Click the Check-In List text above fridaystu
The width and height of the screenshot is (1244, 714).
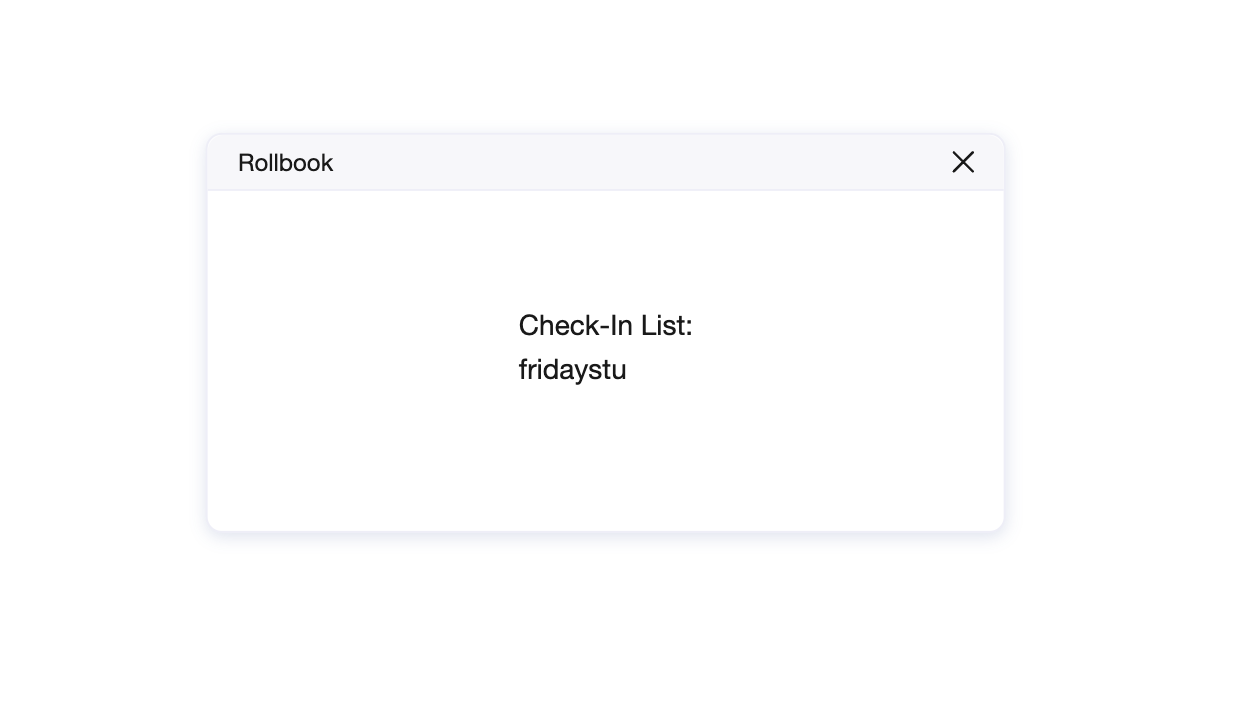(x=605, y=325)
